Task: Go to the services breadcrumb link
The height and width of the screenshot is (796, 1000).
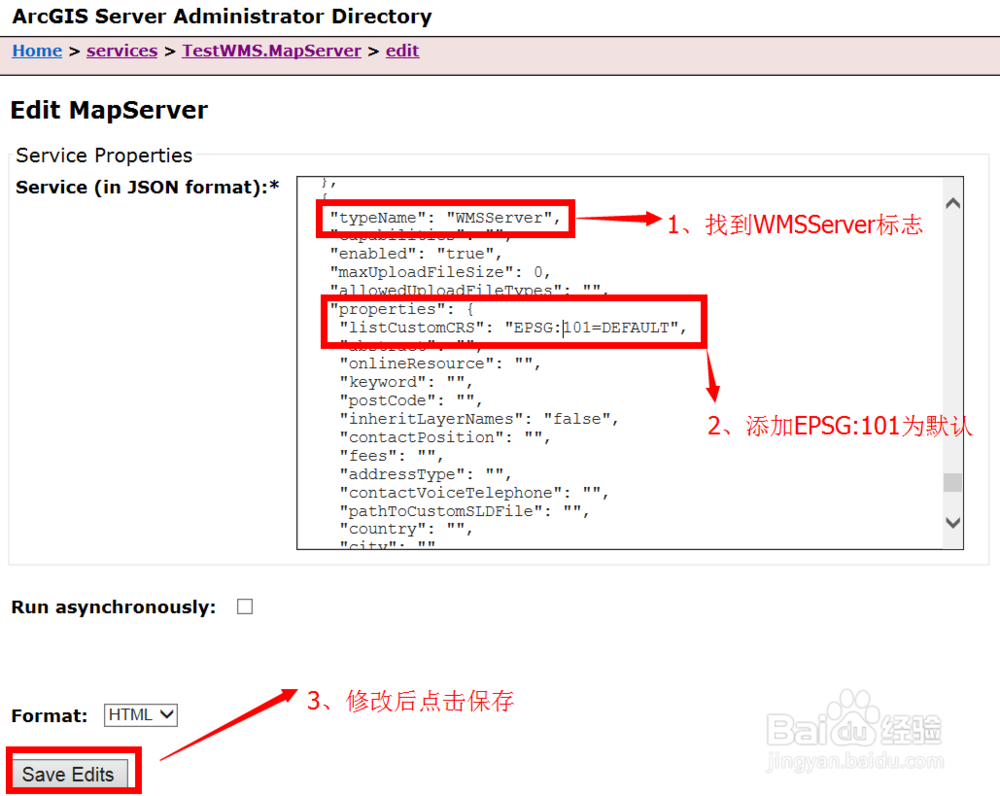Action: coord(122,50)
